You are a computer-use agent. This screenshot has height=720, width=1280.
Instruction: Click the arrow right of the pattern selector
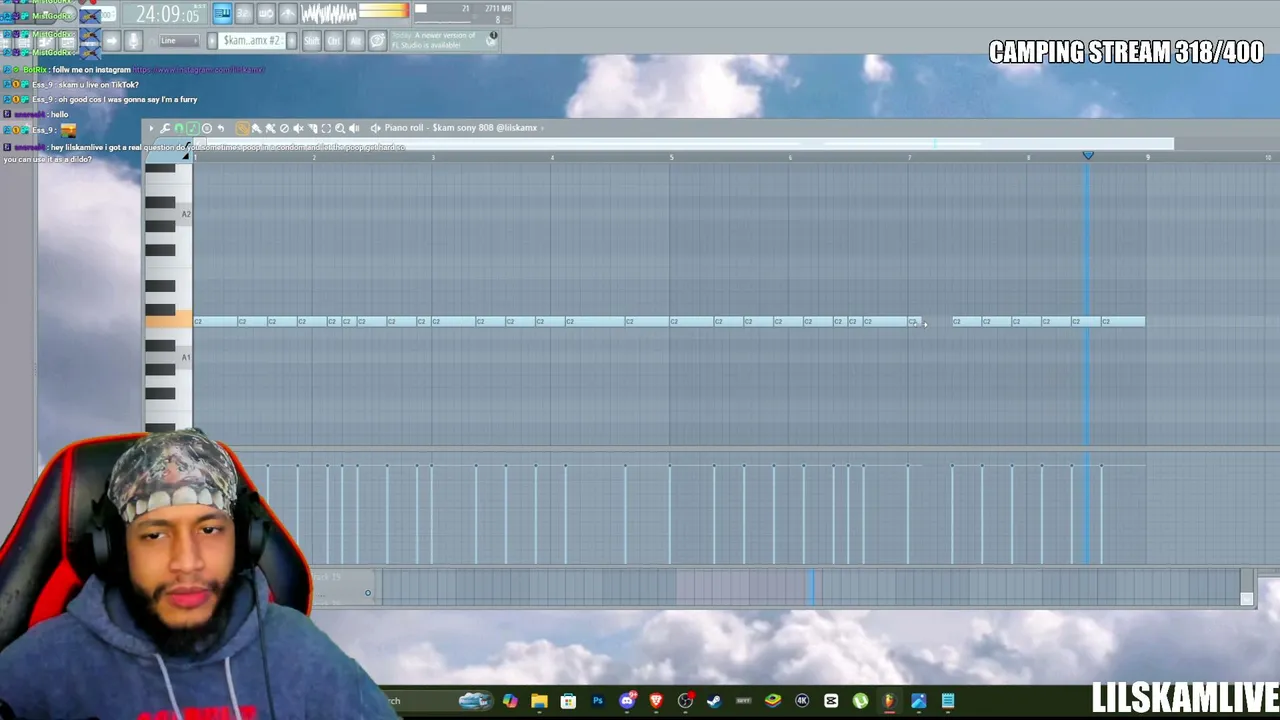(291, 40)
